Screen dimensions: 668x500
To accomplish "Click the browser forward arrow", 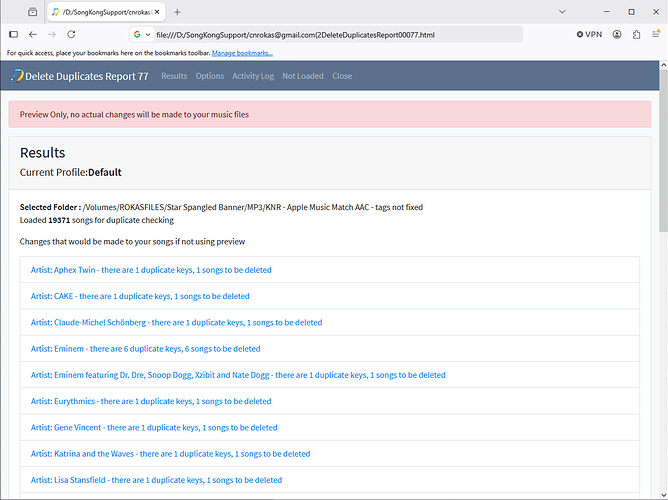I will click(x=52, y=34).
